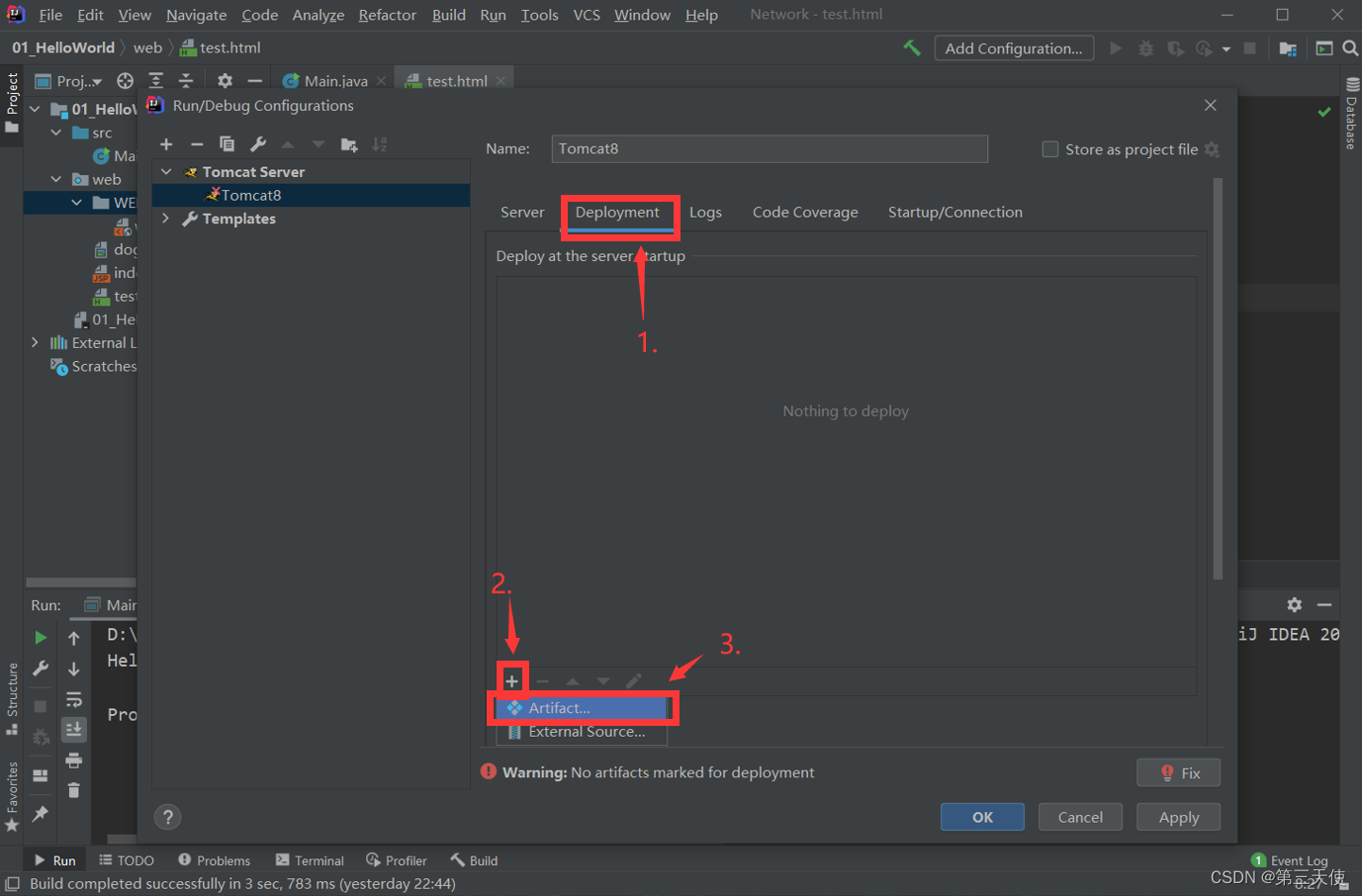Enable Store as project file checkbox
Image resolution: width=1362 pixels, height=896 pixels.
(x=1050, y=149)
